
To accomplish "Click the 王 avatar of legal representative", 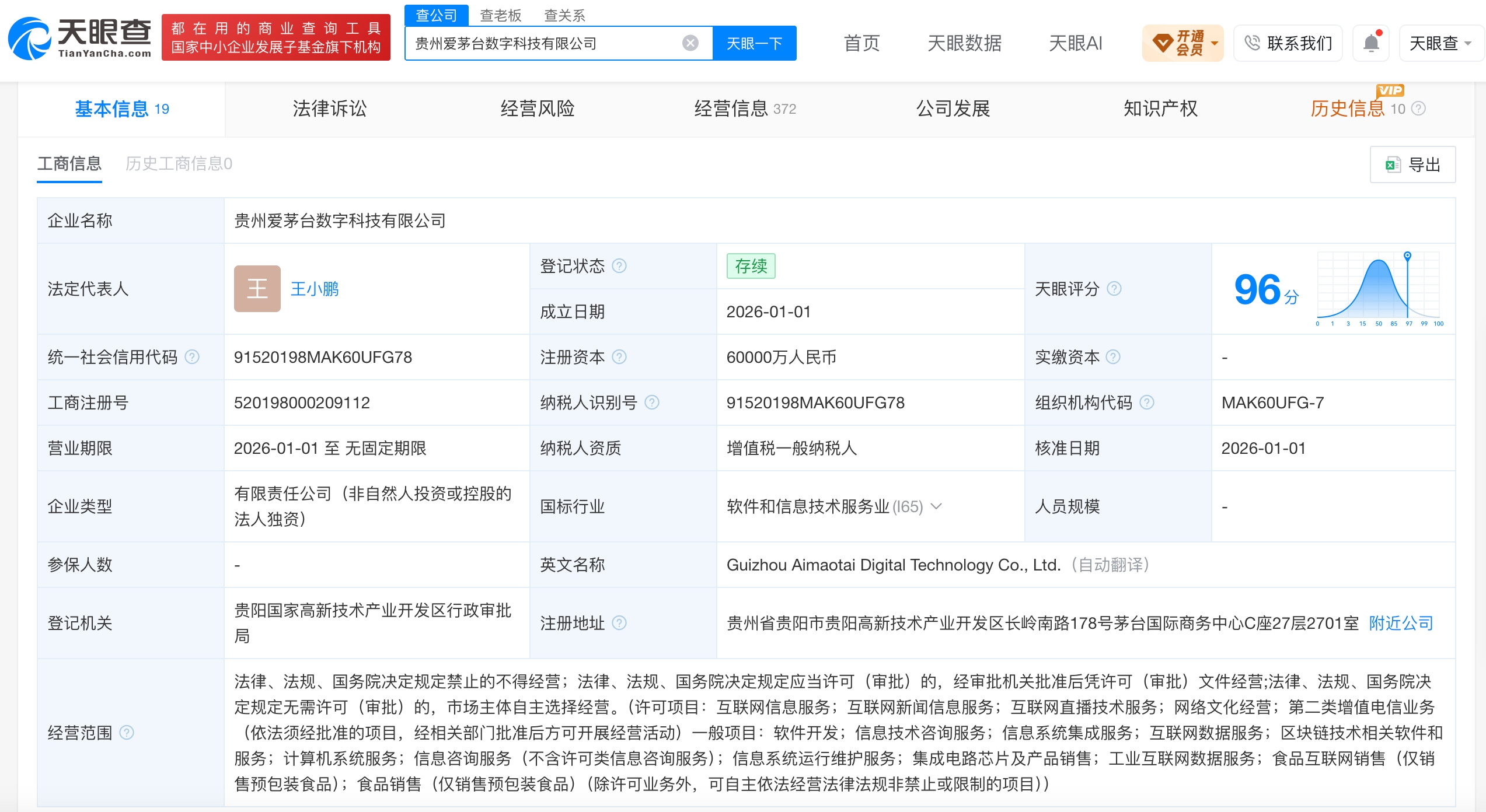I will (x=257, y=289).
